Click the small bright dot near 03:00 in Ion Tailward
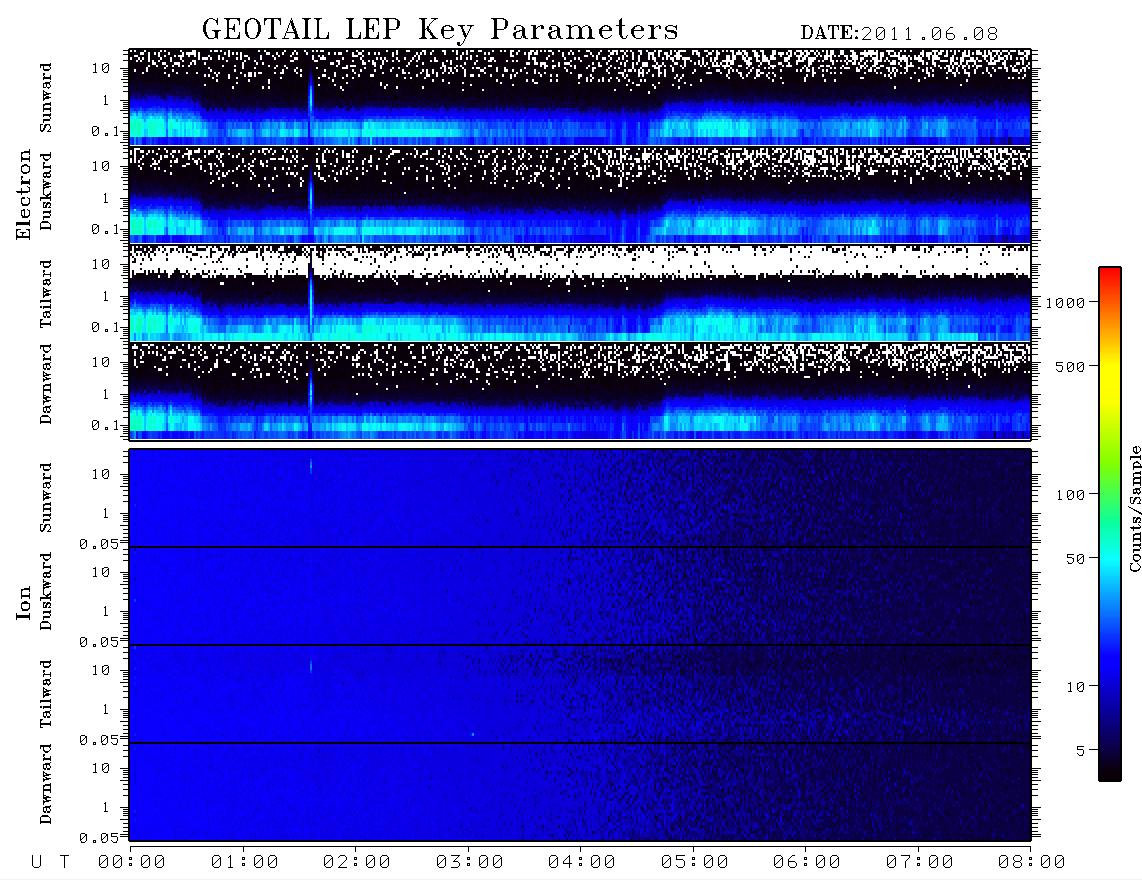Image resolution: width=1142 pixels, height=880 pixels. pos(473,734)
